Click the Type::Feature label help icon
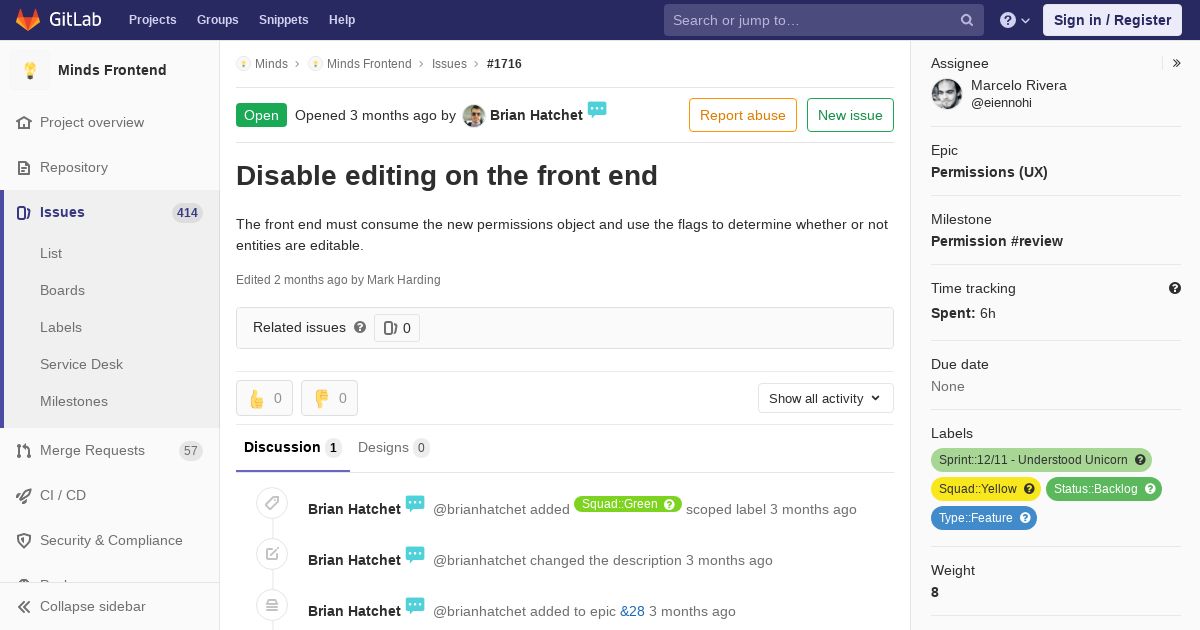Image resolution: width=1200 pixels, height=630 pixels. tap(1025, 518)
